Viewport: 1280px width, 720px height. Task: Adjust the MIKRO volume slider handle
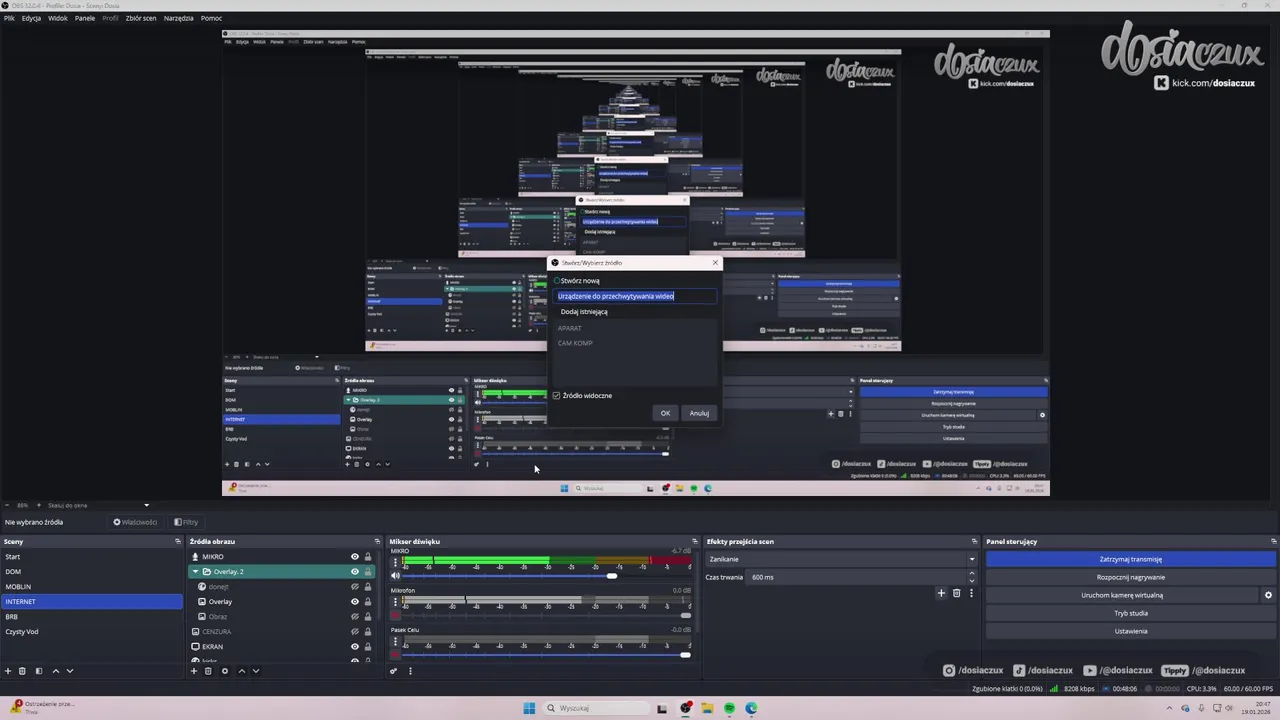(x=612, y=575)
